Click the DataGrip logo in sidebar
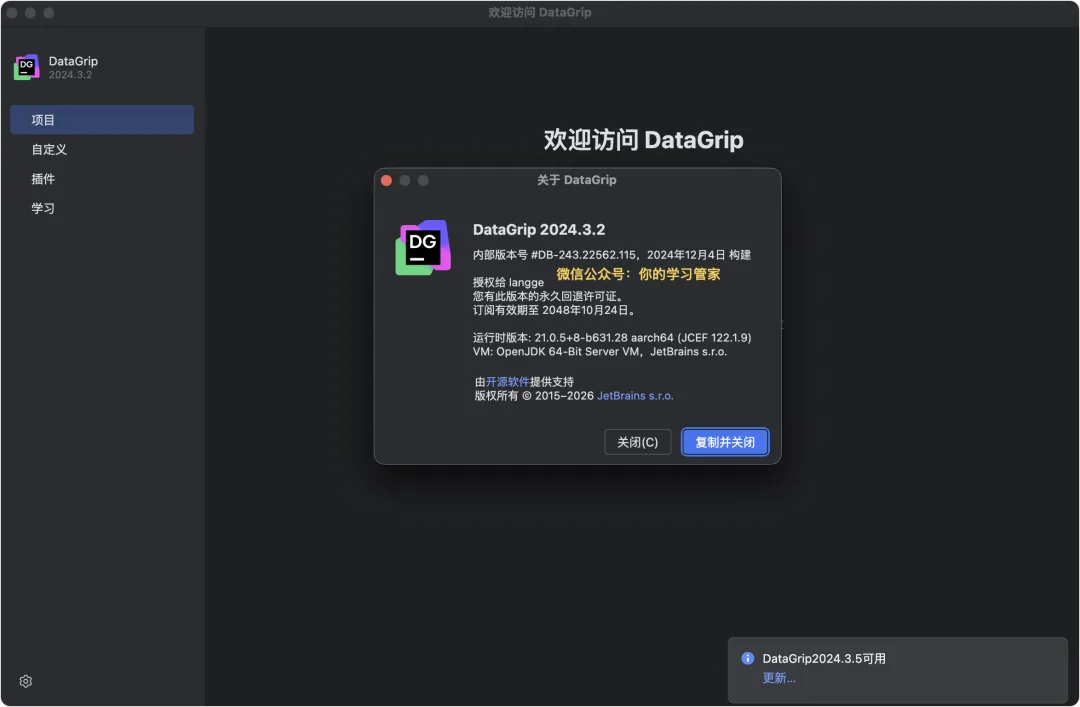 (x=27, y=67)
